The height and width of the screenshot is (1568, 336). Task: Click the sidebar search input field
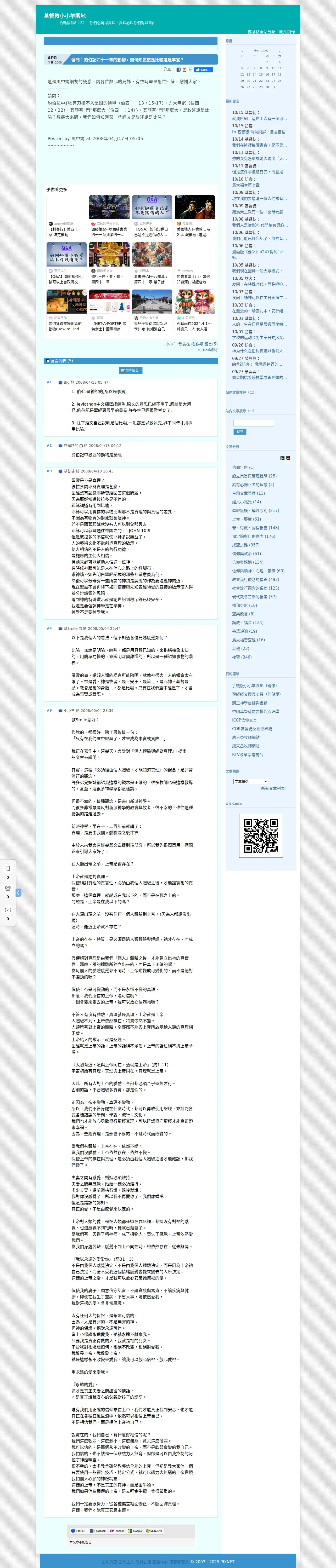pos(254,423)
